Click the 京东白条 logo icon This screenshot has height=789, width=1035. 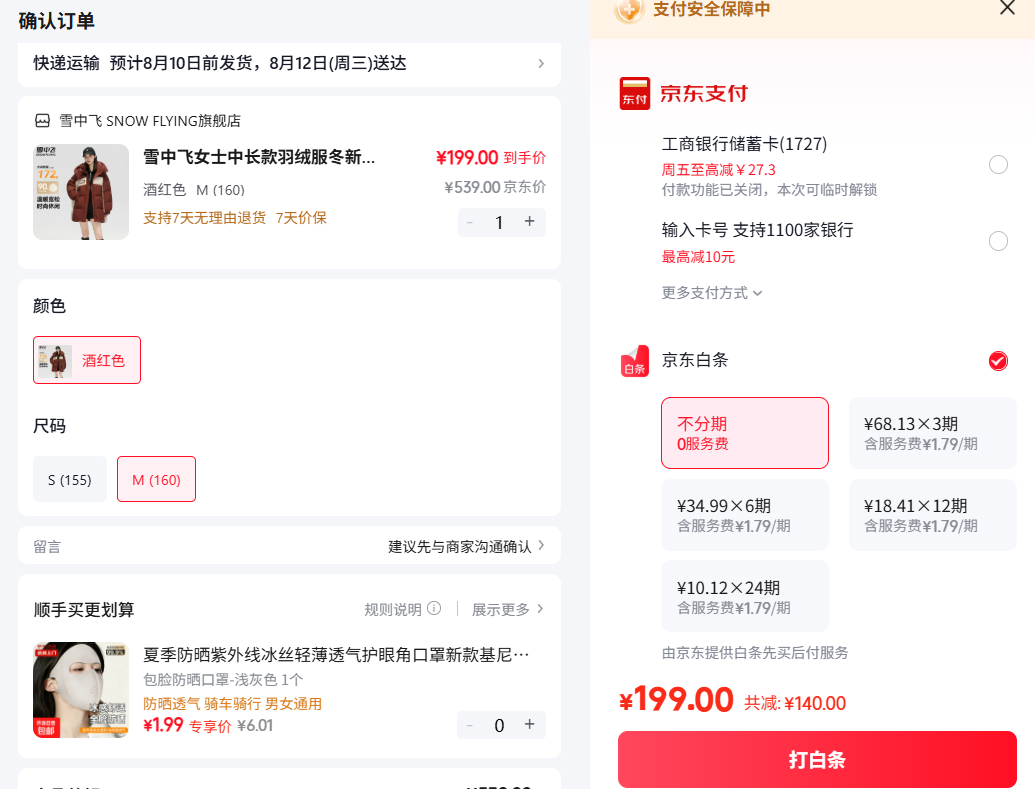point(634,360)
